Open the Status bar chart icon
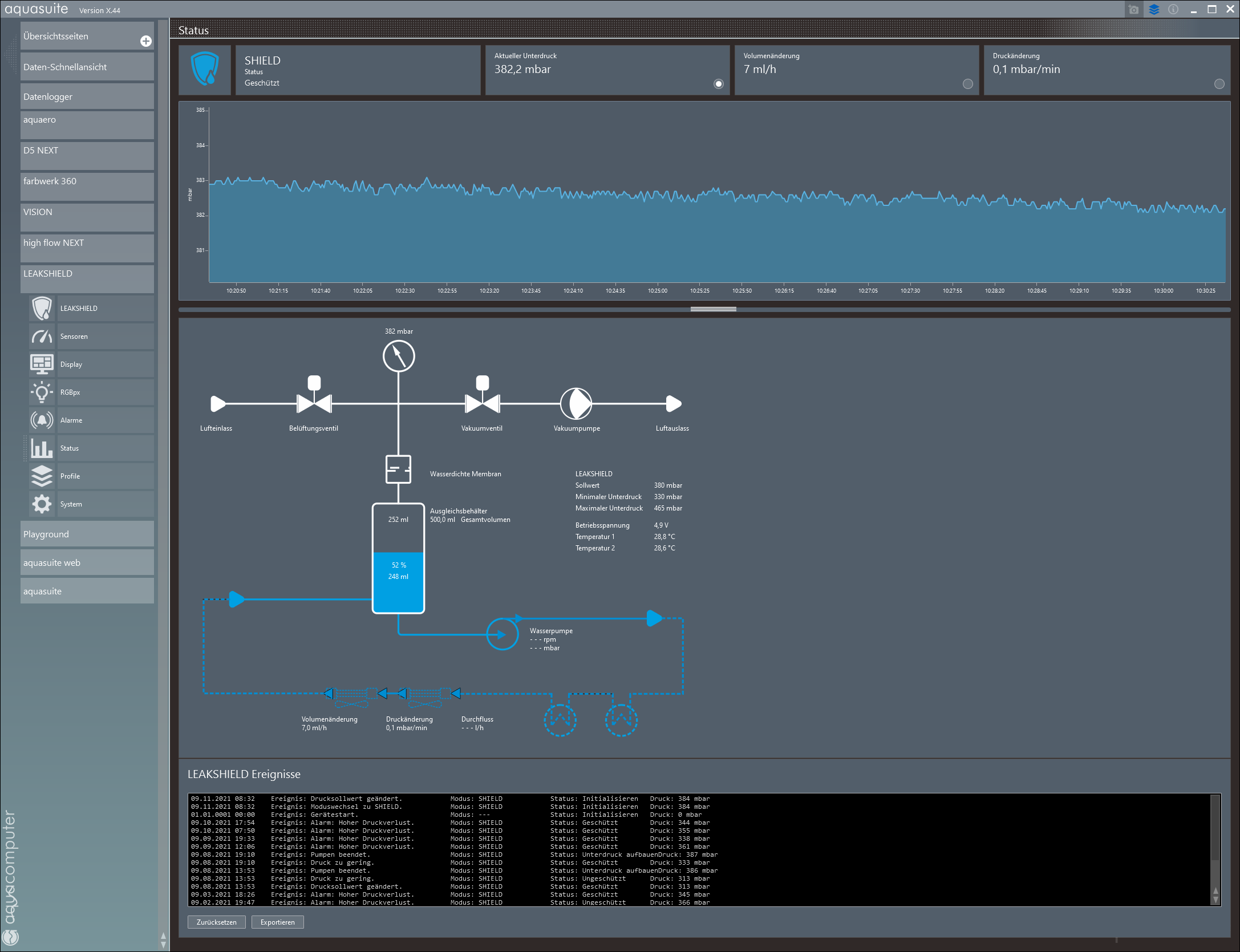This screenshot has height=952, width=1240. [42, 448]
